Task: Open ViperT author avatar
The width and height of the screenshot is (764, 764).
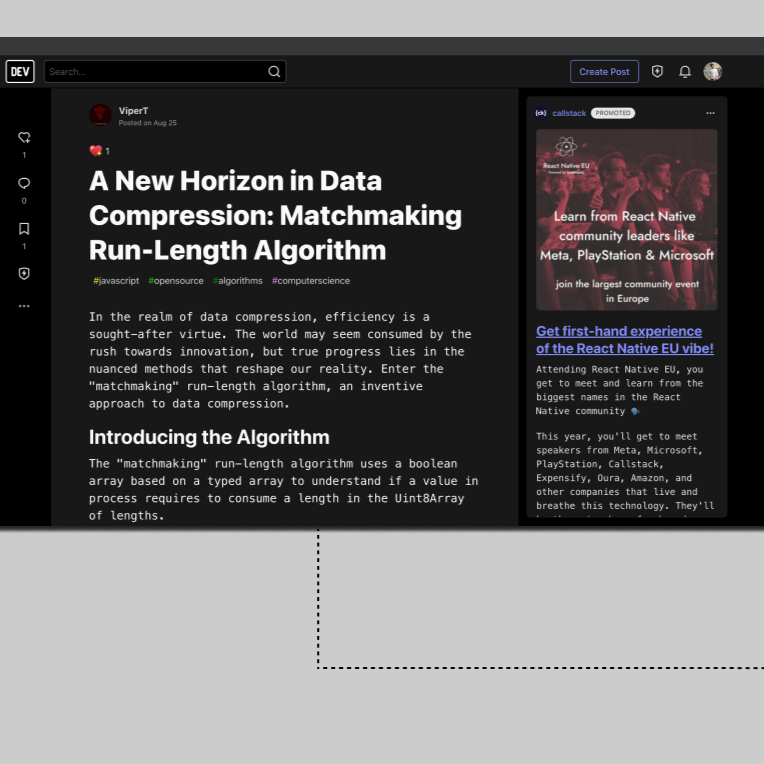Action: pos(100,115)
